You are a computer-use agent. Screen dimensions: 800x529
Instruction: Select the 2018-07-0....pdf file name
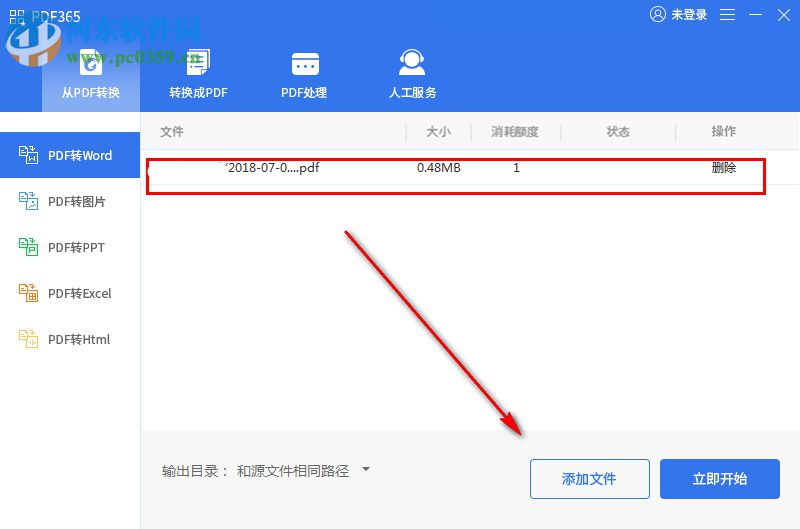(271, 168)
